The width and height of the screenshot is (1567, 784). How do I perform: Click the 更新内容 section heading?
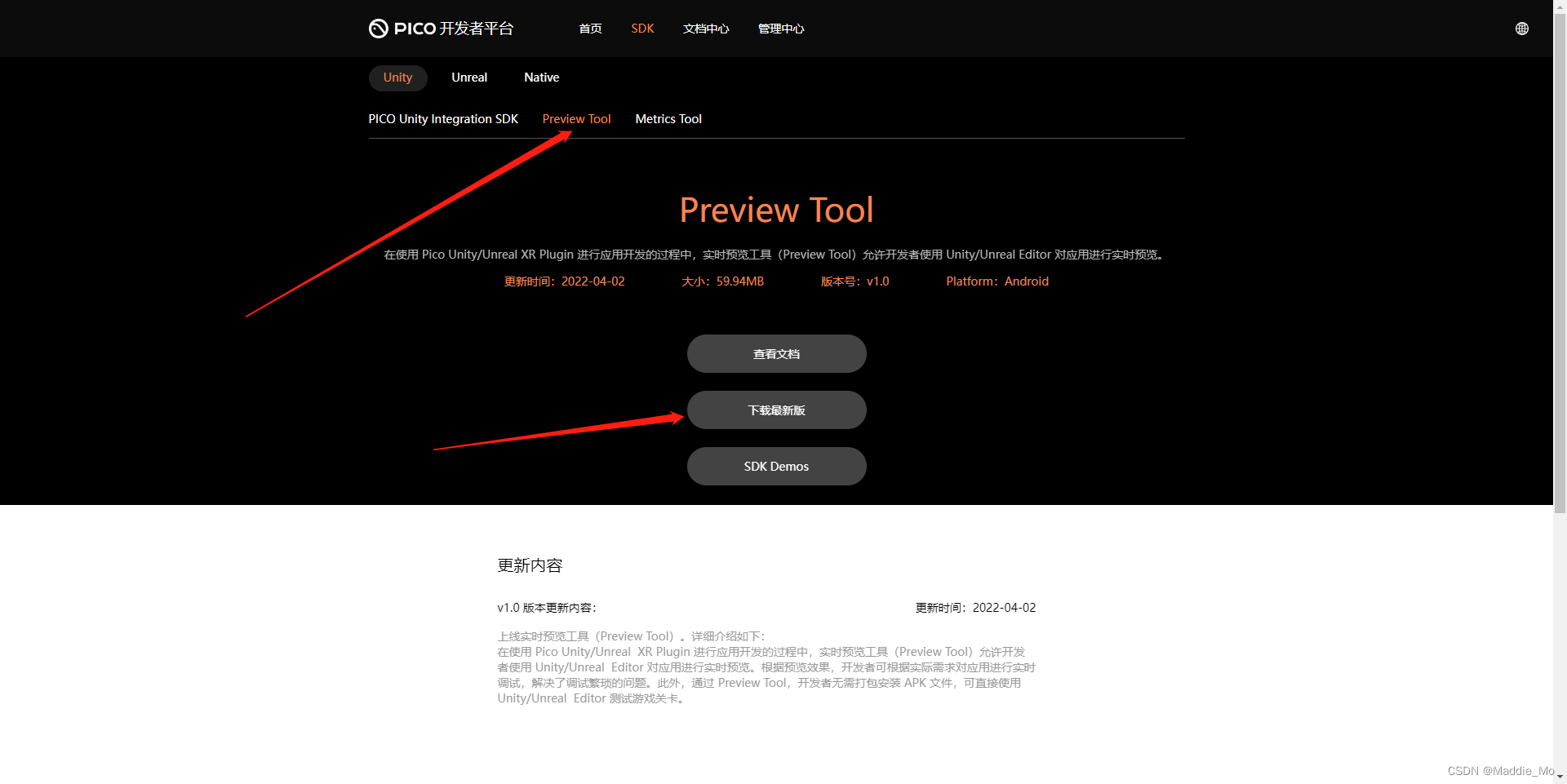(530, 565)
